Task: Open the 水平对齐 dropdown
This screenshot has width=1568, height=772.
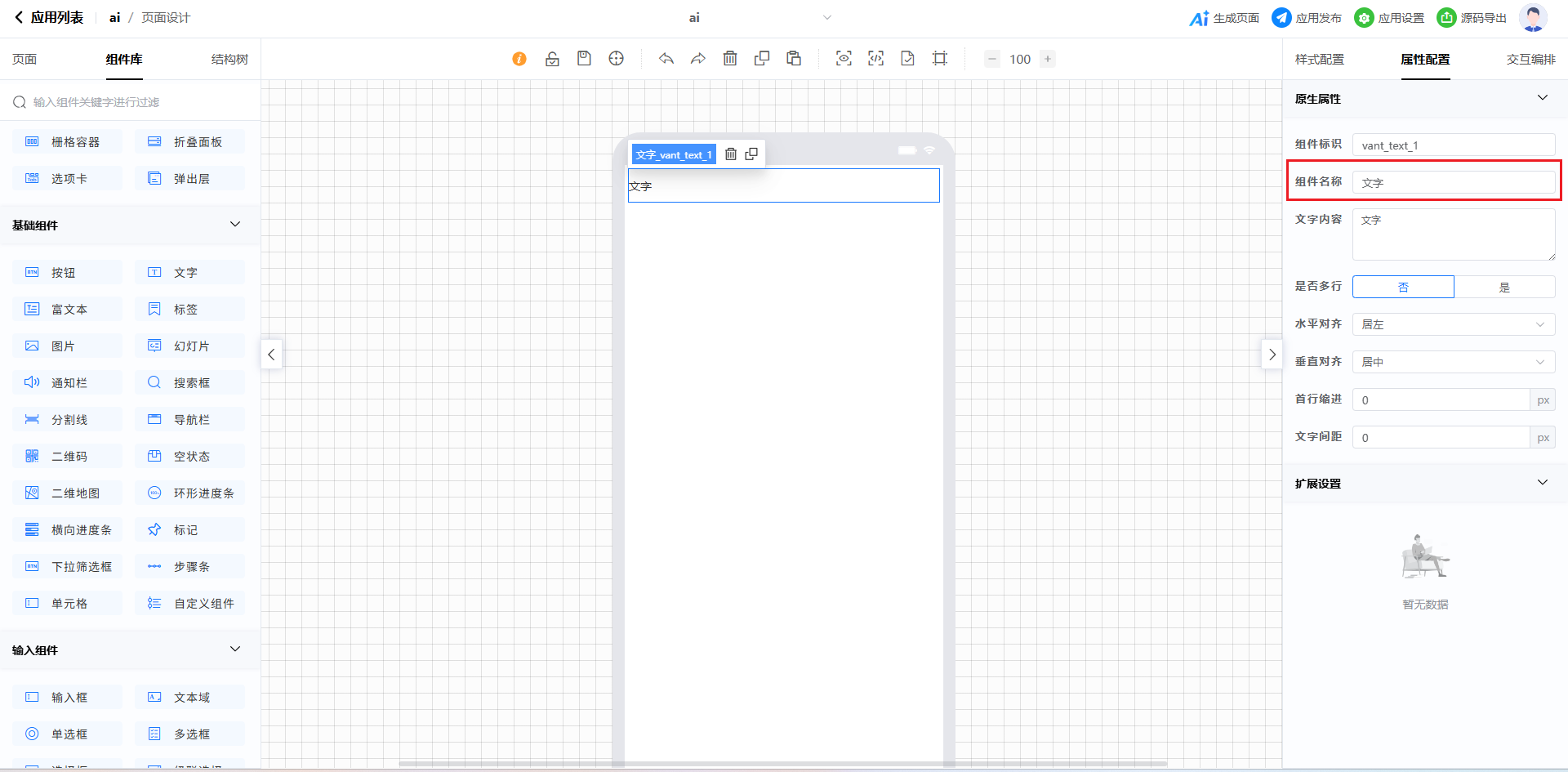Action: click(x=1454, y=324)
